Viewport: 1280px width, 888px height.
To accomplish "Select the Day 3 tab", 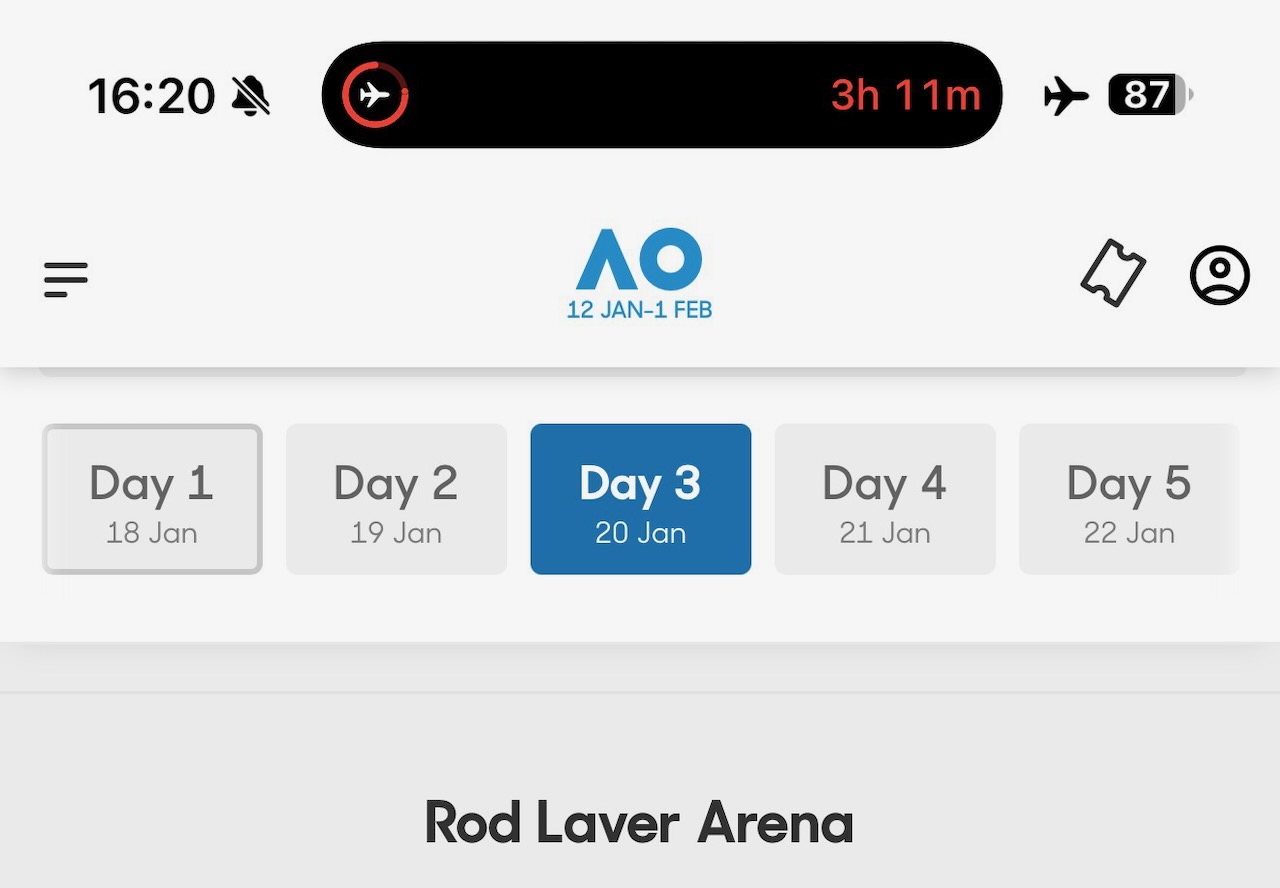I will pos(640,499).
